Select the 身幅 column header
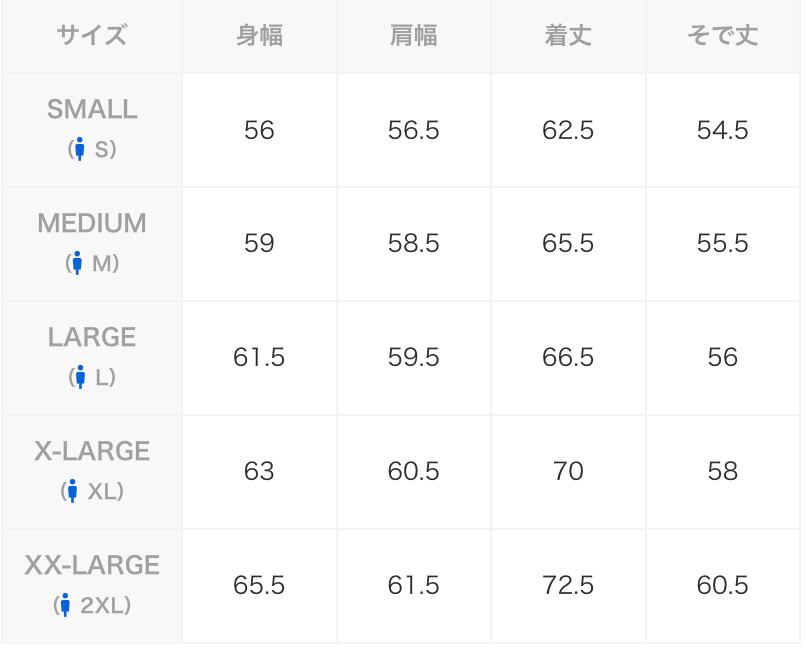The width and height of the screenshot is (806, 658). (259, 37)
